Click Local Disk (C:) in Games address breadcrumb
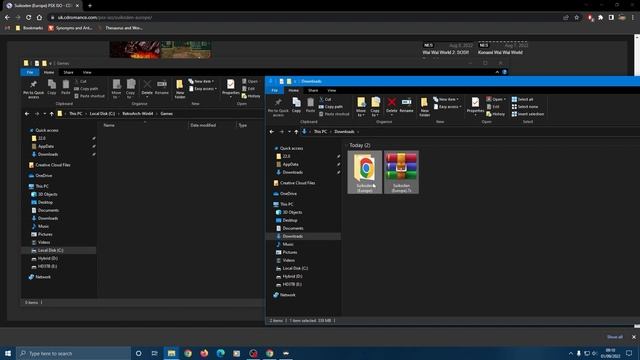 (x=102, y=113)
